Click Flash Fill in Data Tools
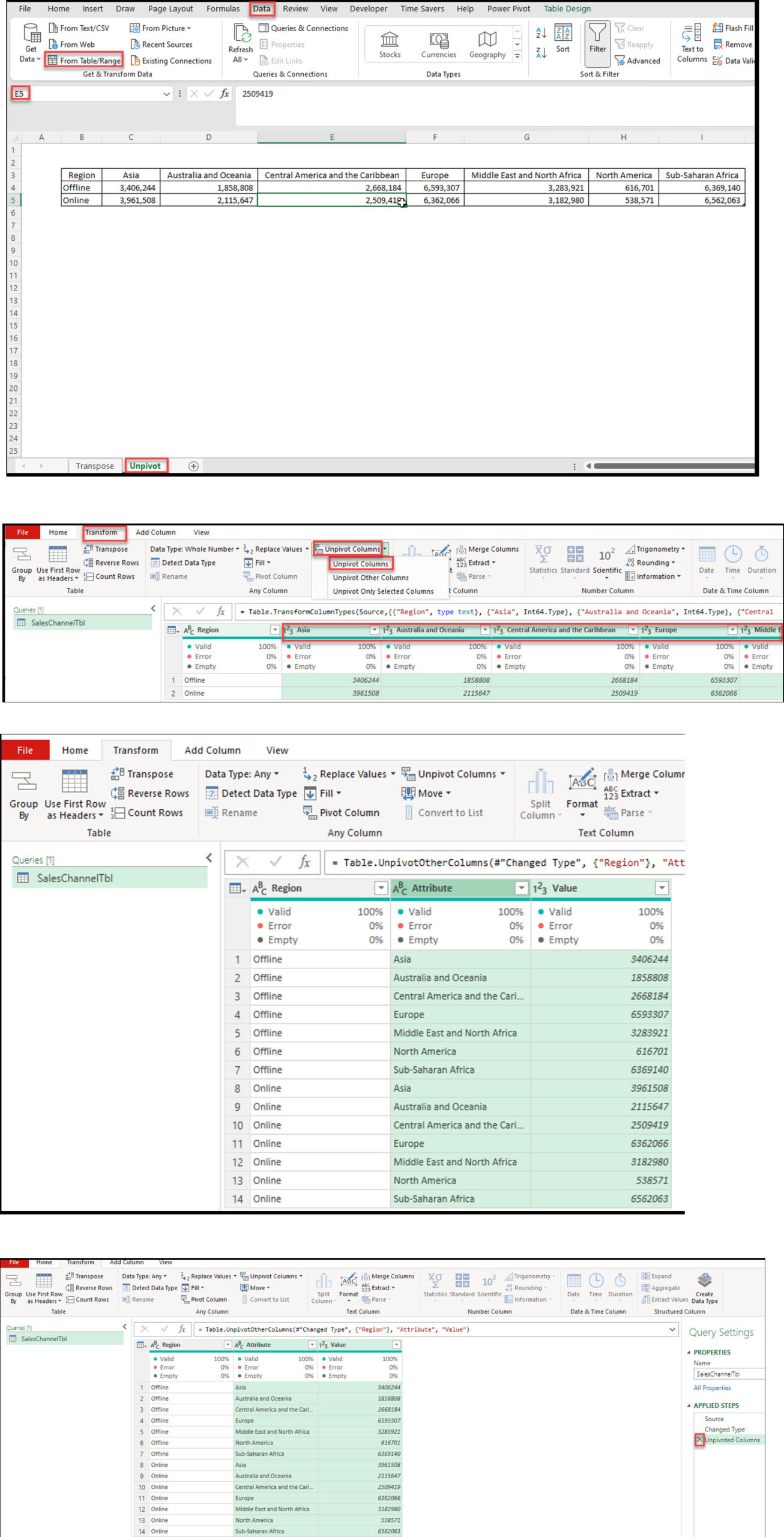The width and height of the screenshot is (784, 1537). pyautogui.click(x=732, y=28)
